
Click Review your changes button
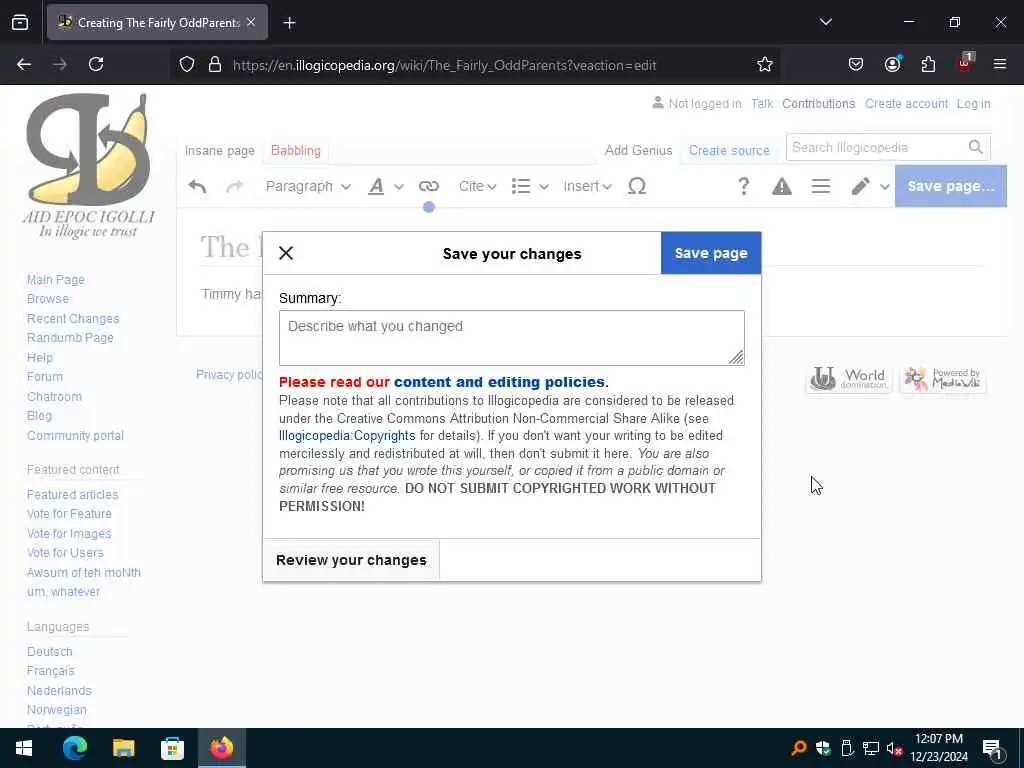[x=351, y=560]
